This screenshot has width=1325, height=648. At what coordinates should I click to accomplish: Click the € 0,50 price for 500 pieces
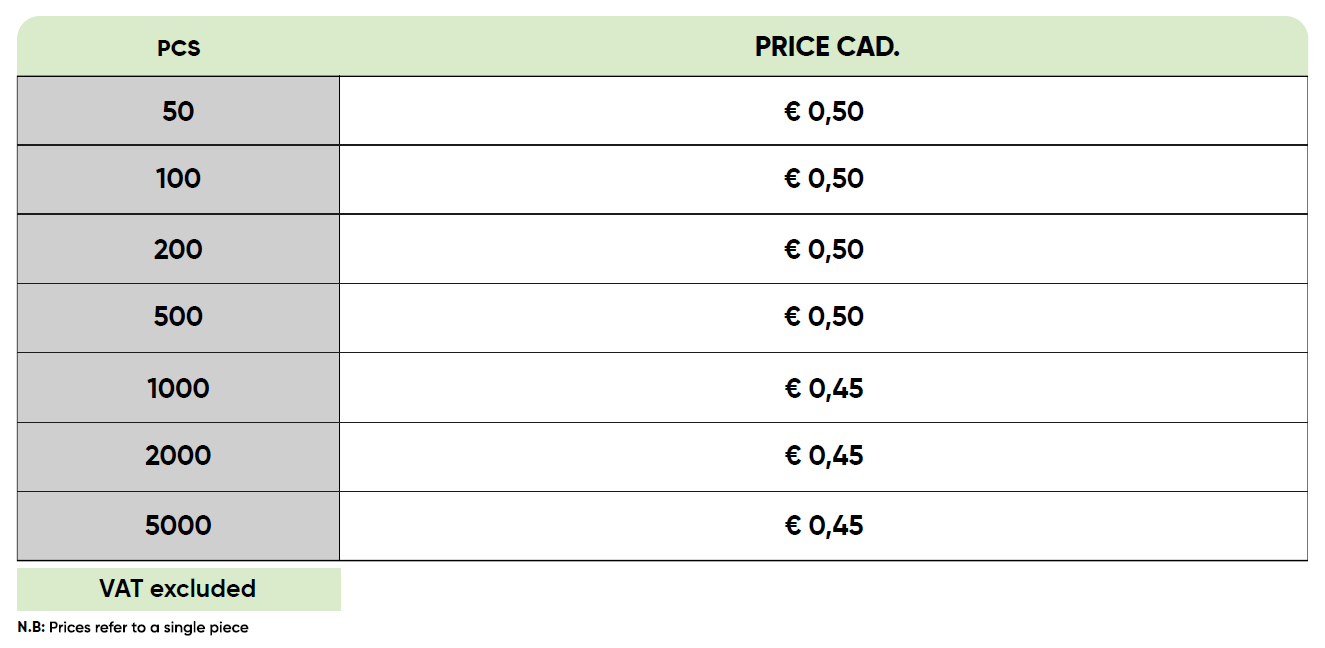pyautogui.click(x=823, y=317)
